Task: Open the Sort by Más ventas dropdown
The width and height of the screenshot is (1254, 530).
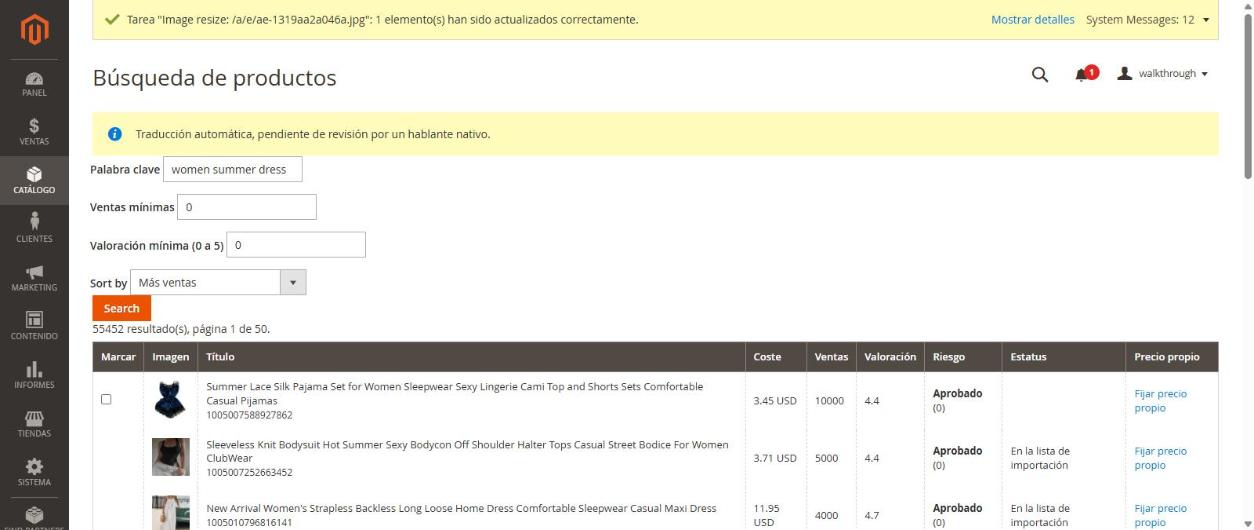Action: click(x=218, y=283)
